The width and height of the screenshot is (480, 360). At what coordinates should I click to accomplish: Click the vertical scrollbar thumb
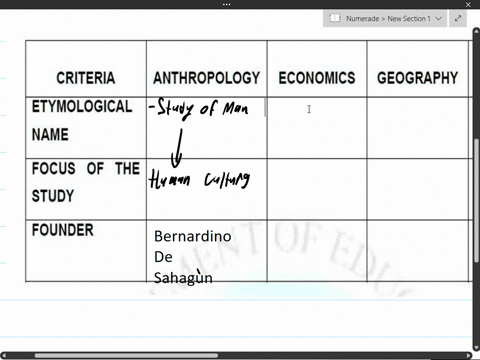(476, 200)
